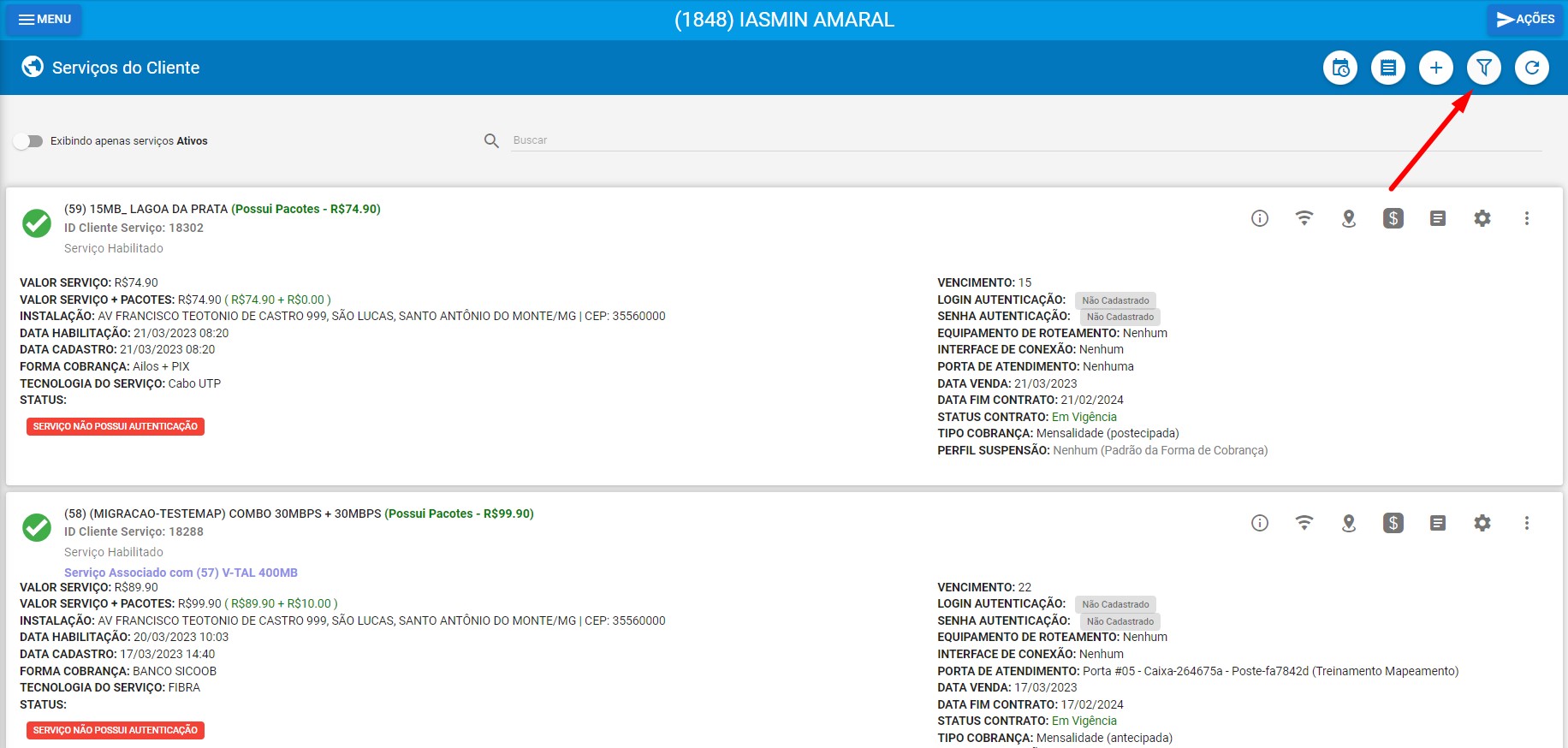1568x748 pixels.
Task: Click TIPO COBRANÇA: Mensalidade (postecipada) line
Action: [x=1058, y=433]
